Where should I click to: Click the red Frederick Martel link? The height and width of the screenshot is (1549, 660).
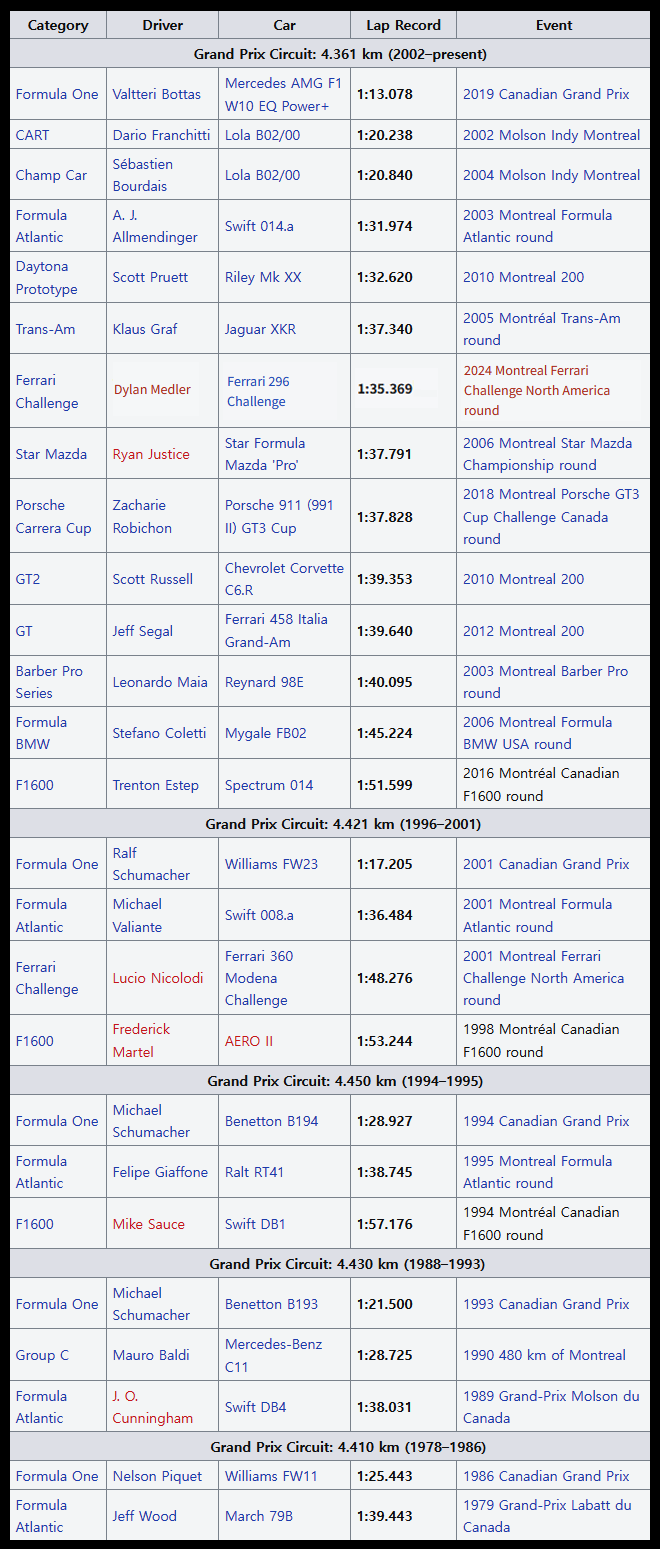pyautogui.click(x=141, y=1040)
